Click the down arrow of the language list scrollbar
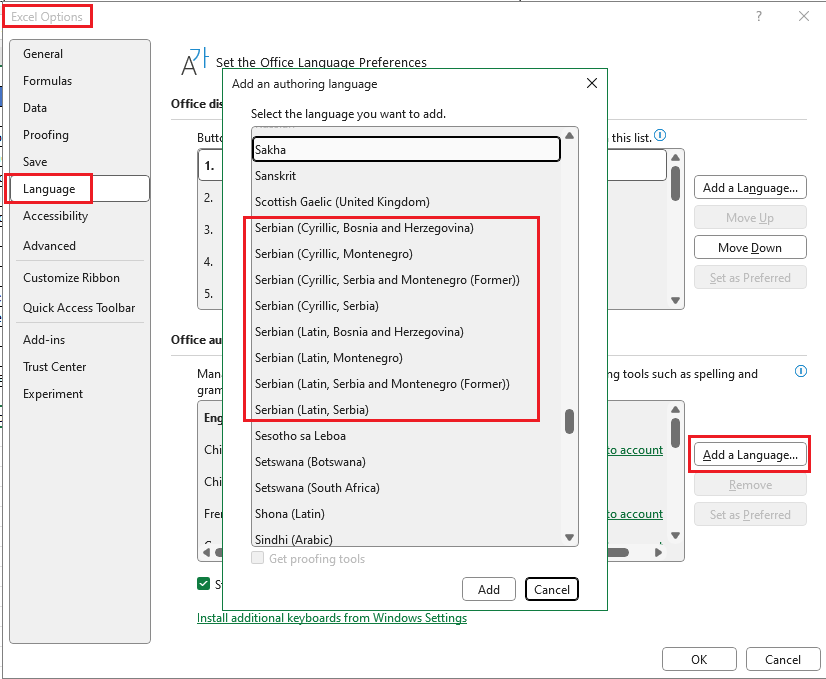This screenshot has height=679, width=826. [569, 537]
